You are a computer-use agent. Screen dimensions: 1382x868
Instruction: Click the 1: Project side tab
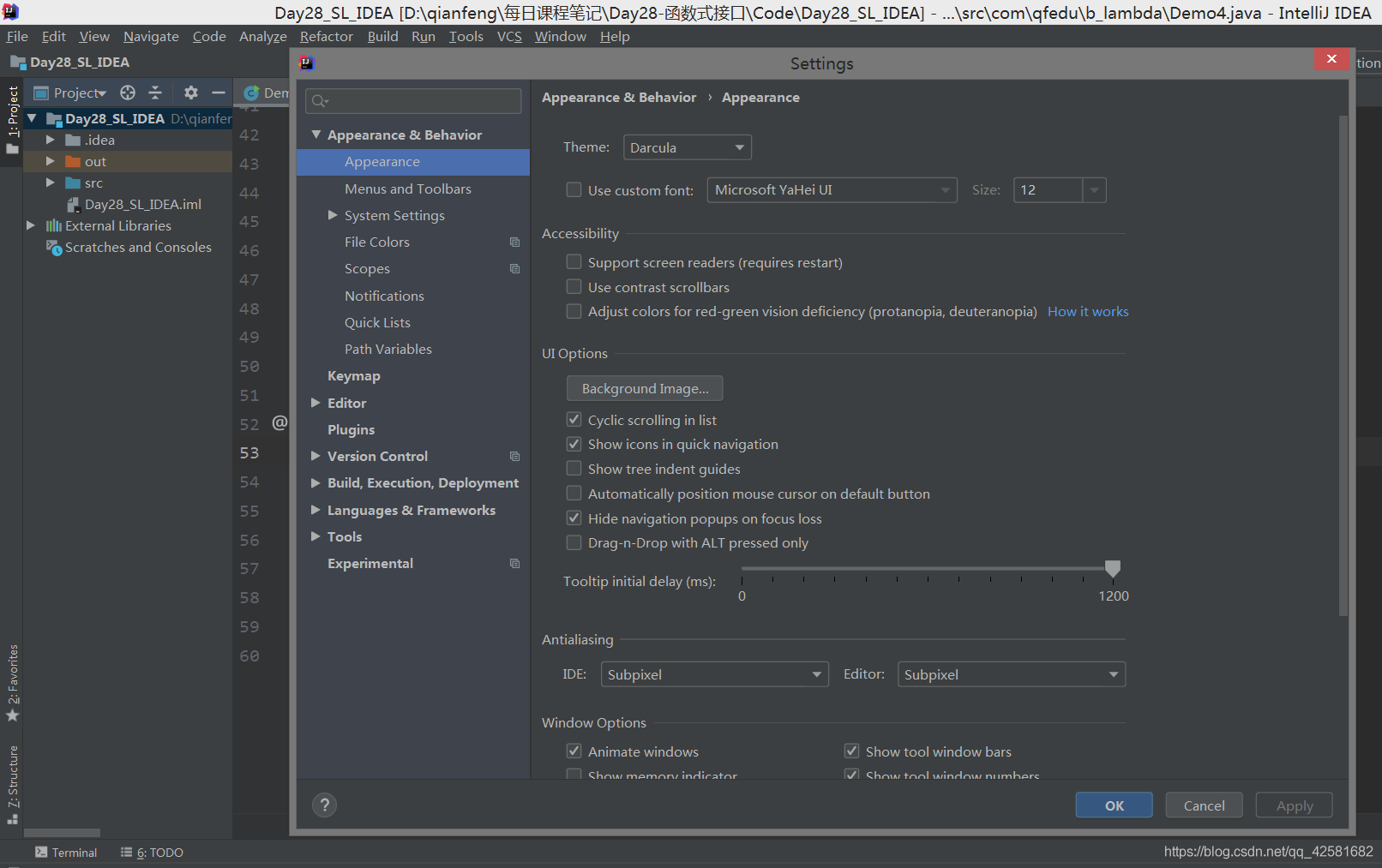click(x=13, y=119)
